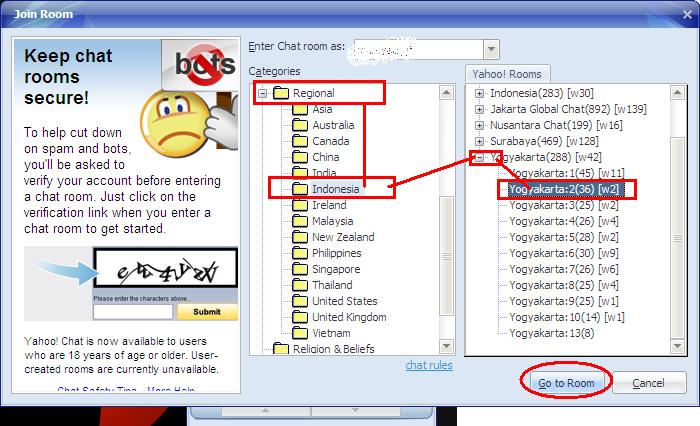Select Nusantara Chat(199) [w16] room
This screenshot has width=700, height=426.
tap(556, 125)
